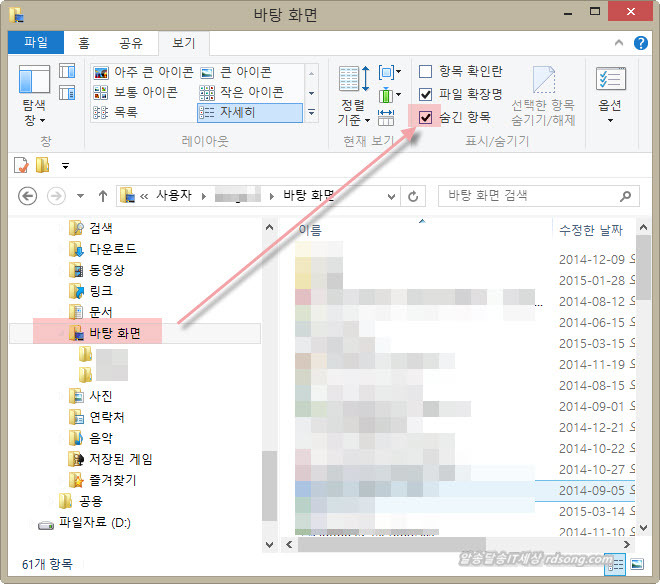
Task: Select 파일자료 (D:) drive in the tree
Action: point(94,523)
